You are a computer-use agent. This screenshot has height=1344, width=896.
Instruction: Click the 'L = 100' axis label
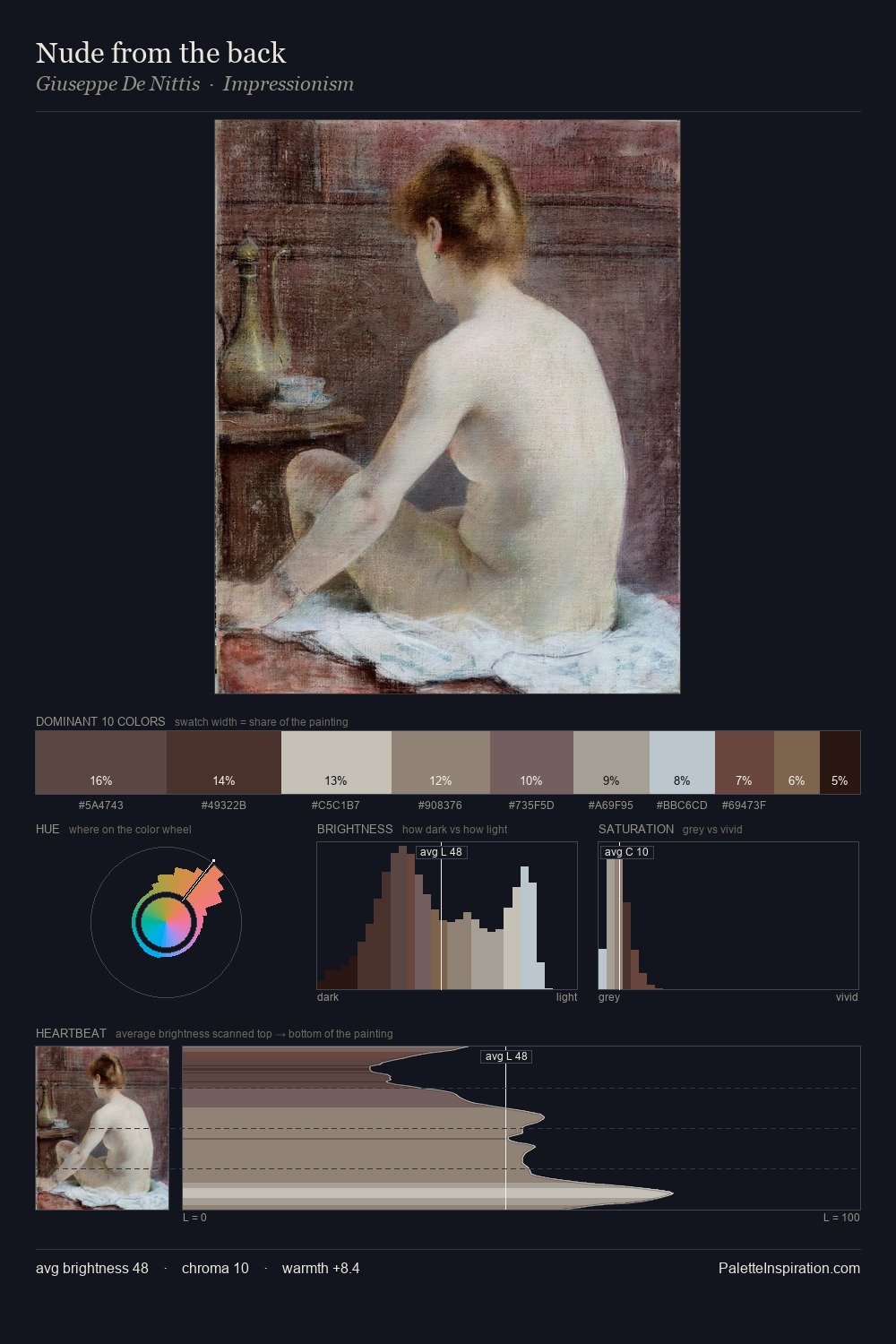pyautogui.click(x=841, y=1218)
